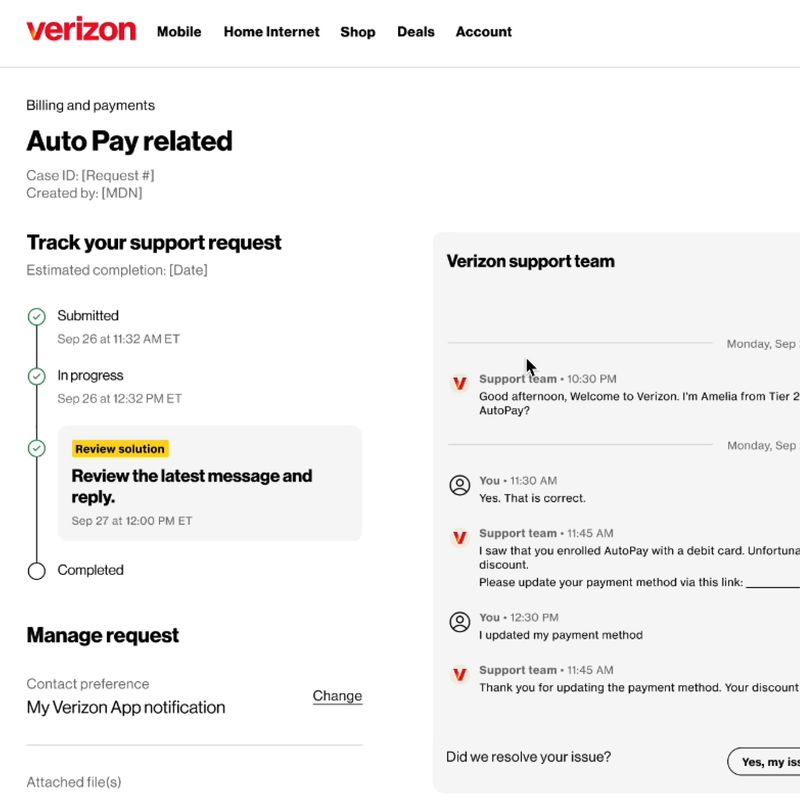The height and width of the screenshot is (800, 800).
Task: Click 'Please update your payment method' line
Action: pyautogui.click(x=639, y=583)
